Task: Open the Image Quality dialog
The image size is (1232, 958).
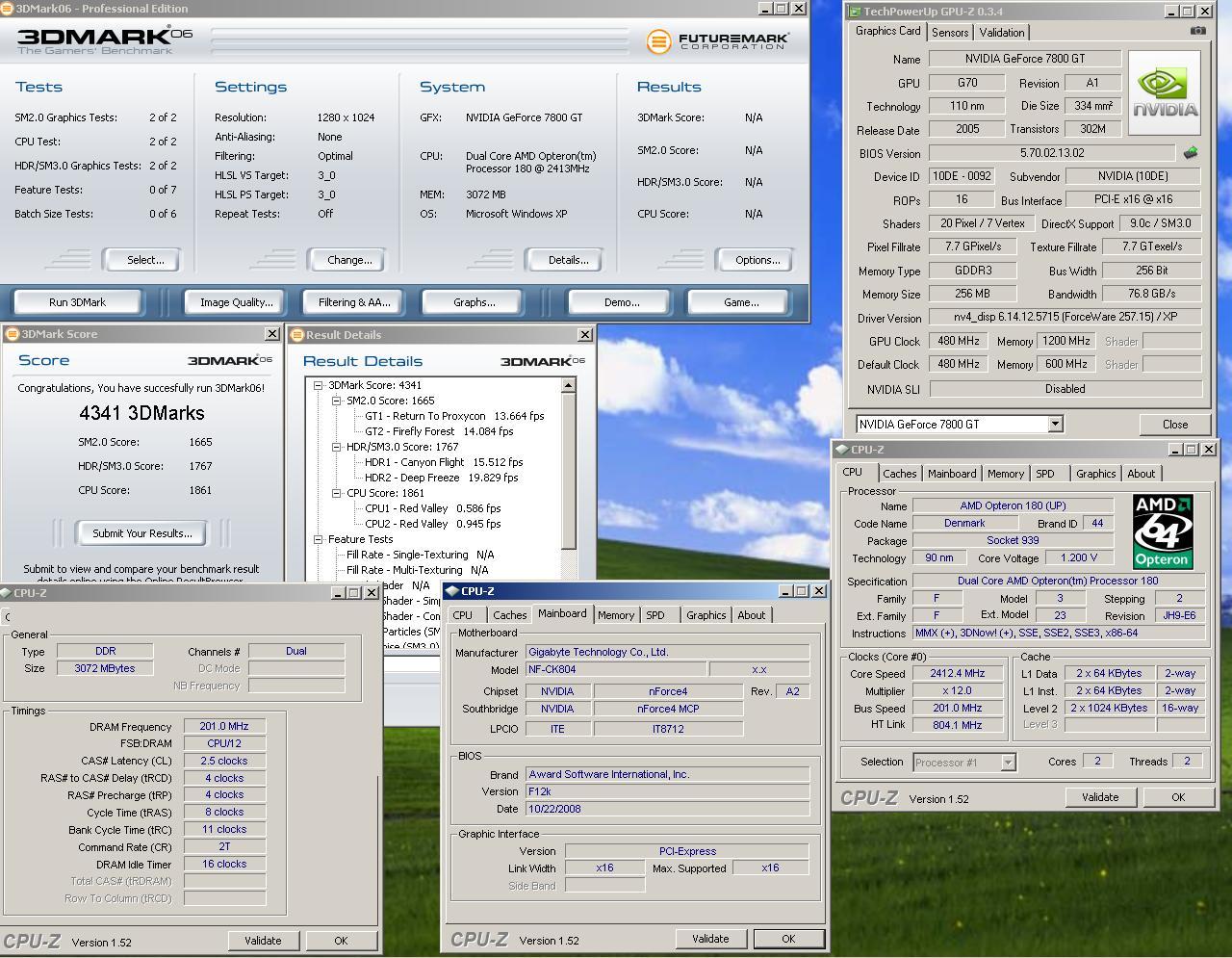Action: tap(236, 302)
